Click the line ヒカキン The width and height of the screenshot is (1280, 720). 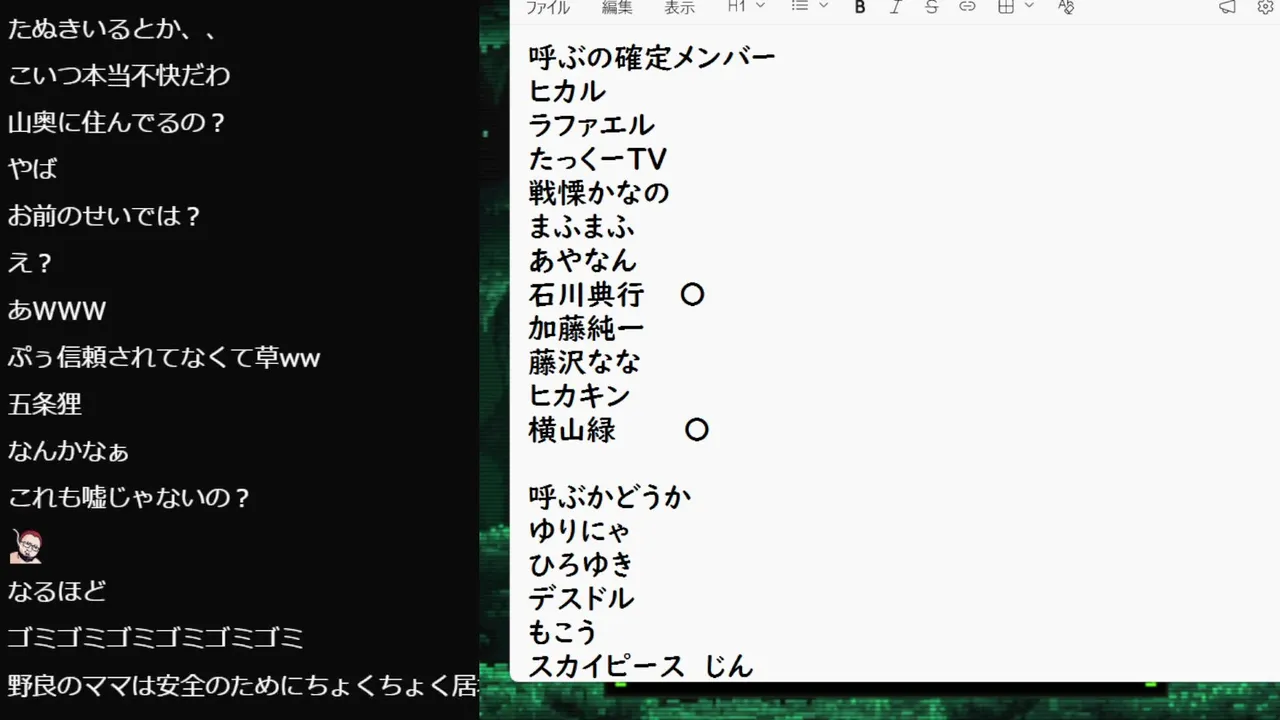coord(579,395)
